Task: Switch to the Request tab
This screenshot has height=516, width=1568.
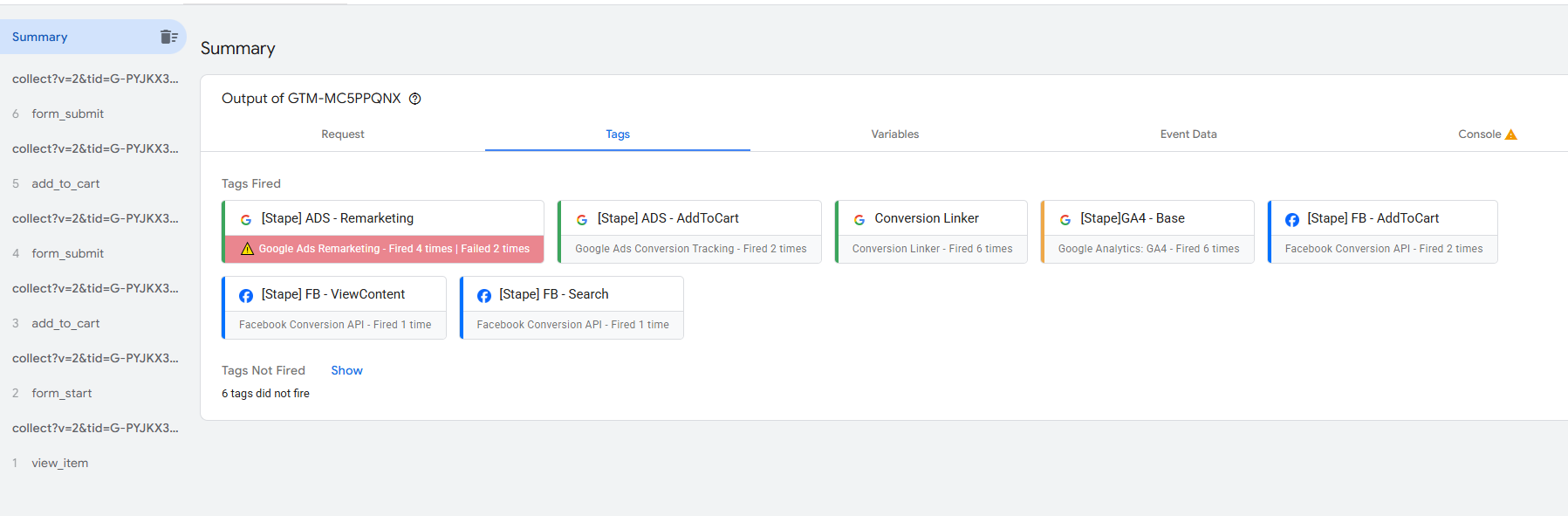Action: [x=342, y=134]
